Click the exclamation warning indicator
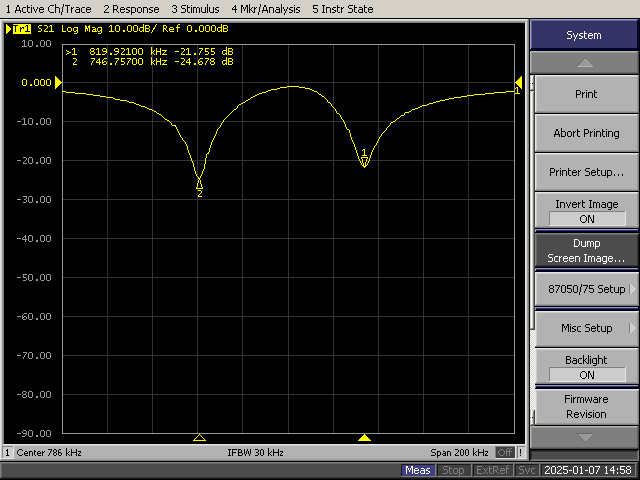The image size is (640, 480). click(520, 452)
